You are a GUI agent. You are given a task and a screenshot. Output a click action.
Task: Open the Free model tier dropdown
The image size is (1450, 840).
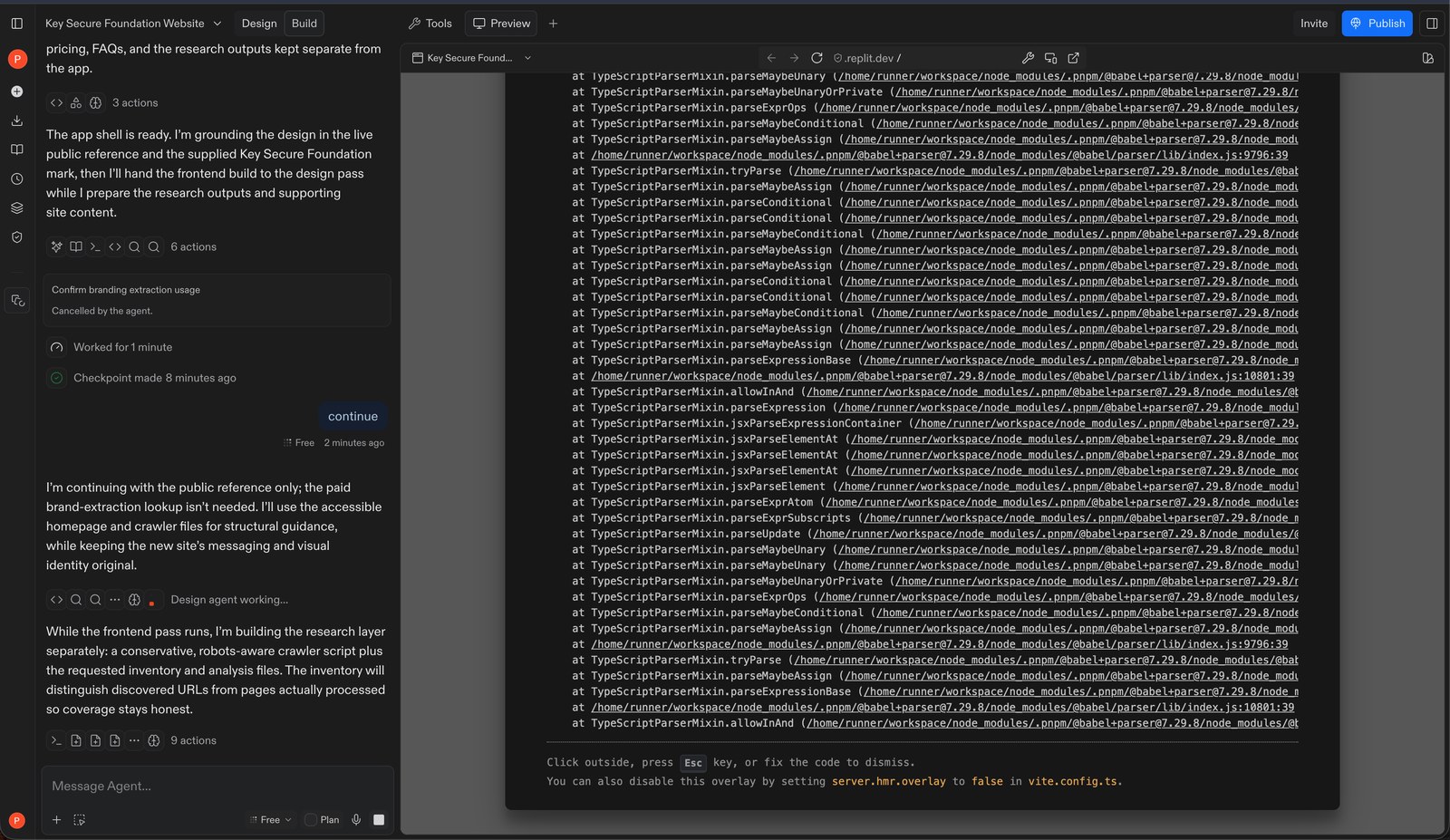click(x=271, y=820)
